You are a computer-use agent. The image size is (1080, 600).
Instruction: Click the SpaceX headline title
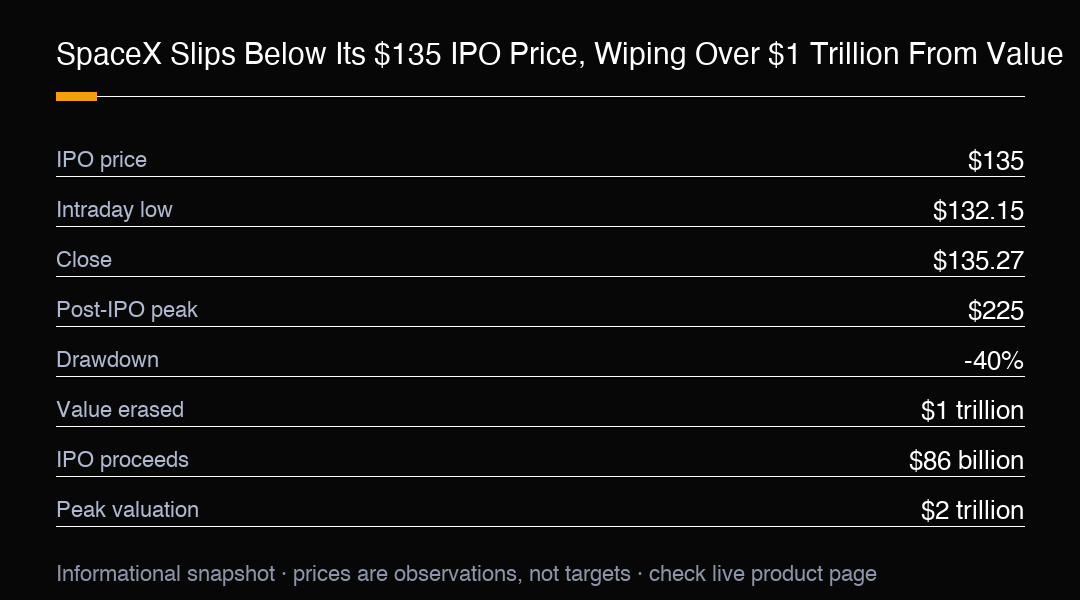559,54
